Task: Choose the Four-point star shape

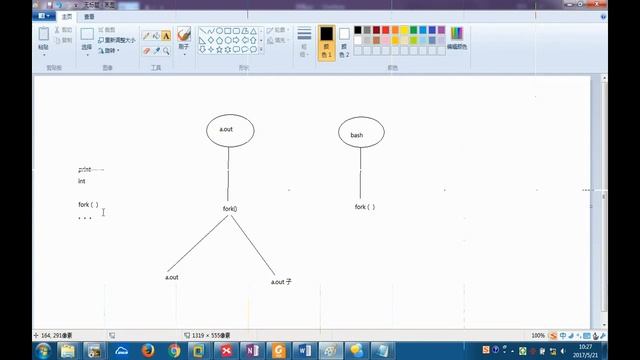Action: coord(211,50)
